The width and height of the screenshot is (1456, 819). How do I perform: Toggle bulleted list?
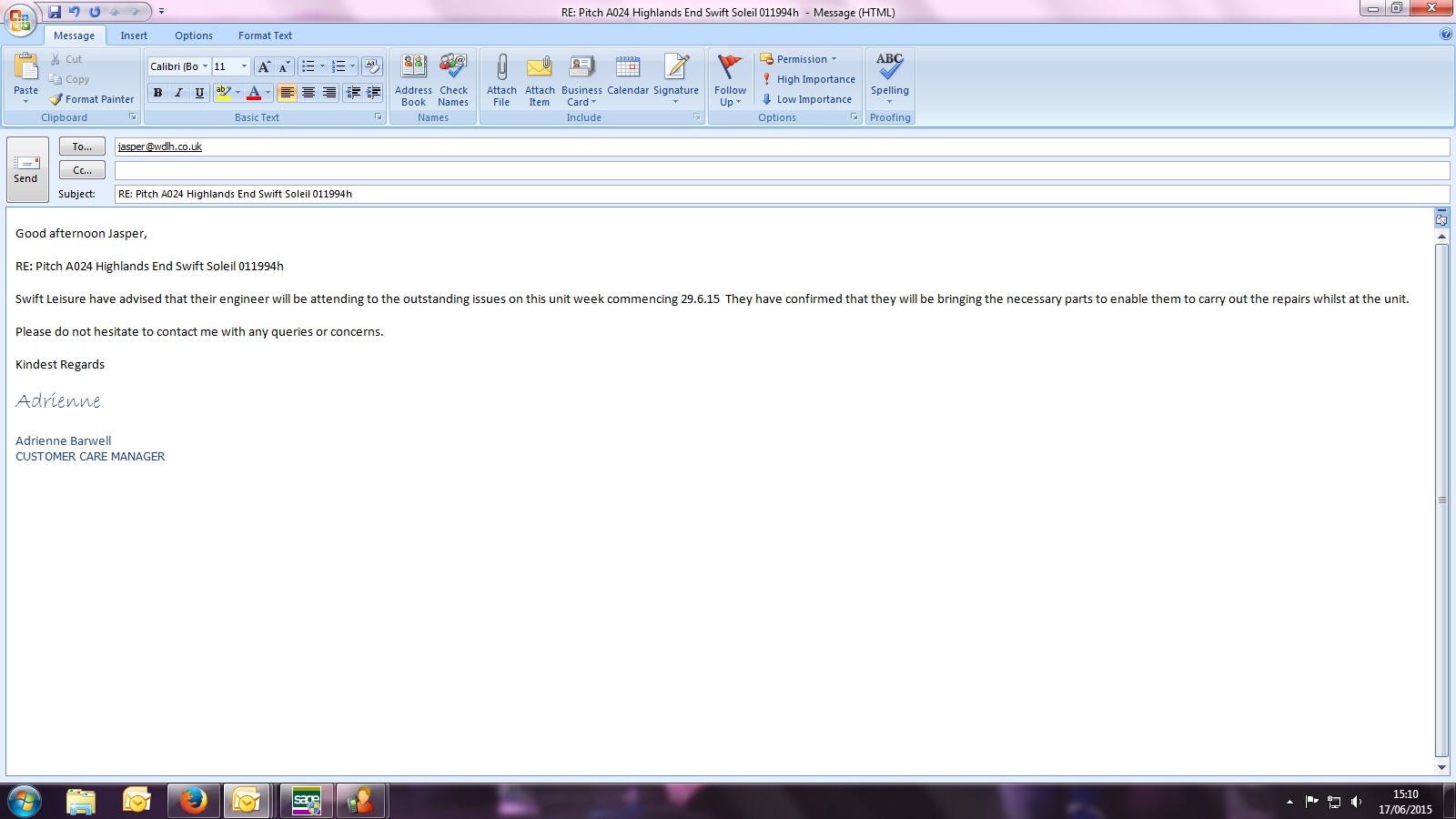(308, 66)
